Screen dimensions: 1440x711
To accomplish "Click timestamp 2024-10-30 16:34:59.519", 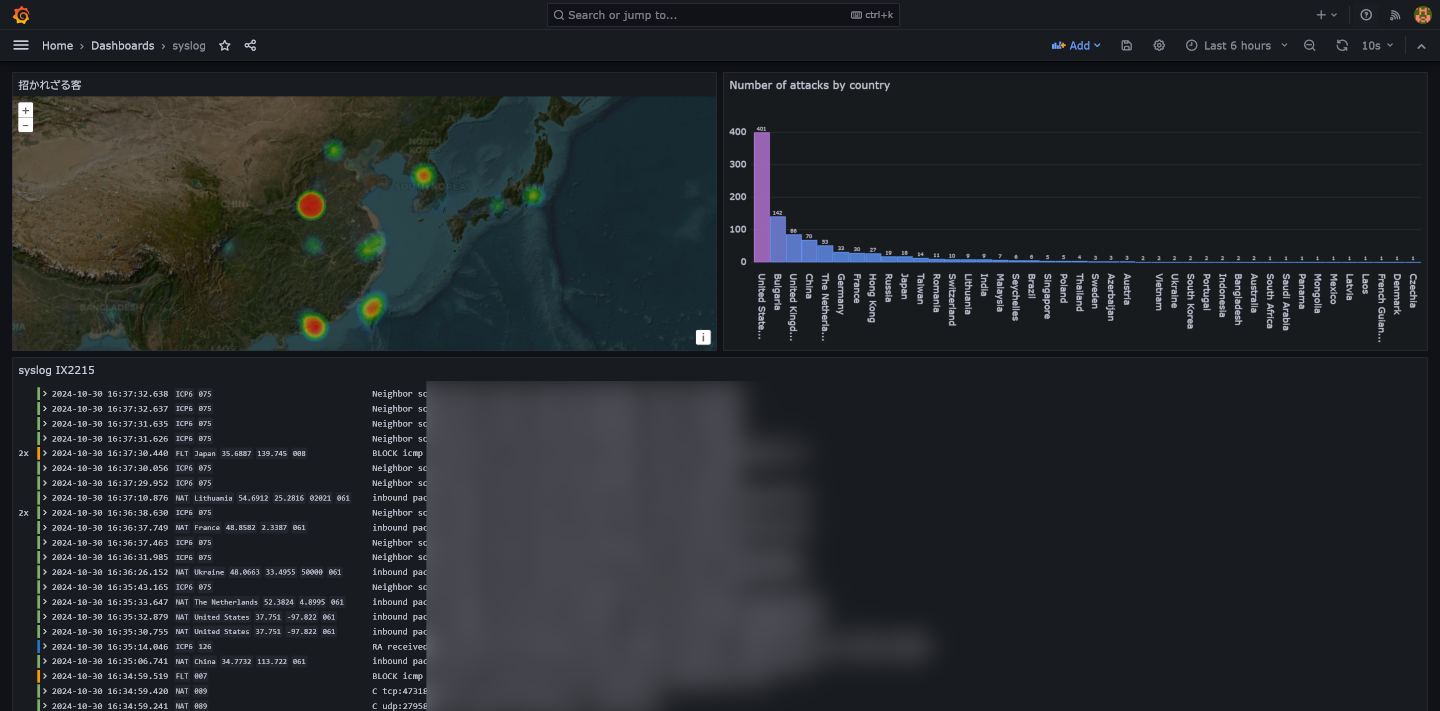I will click(x=110, y=676).
